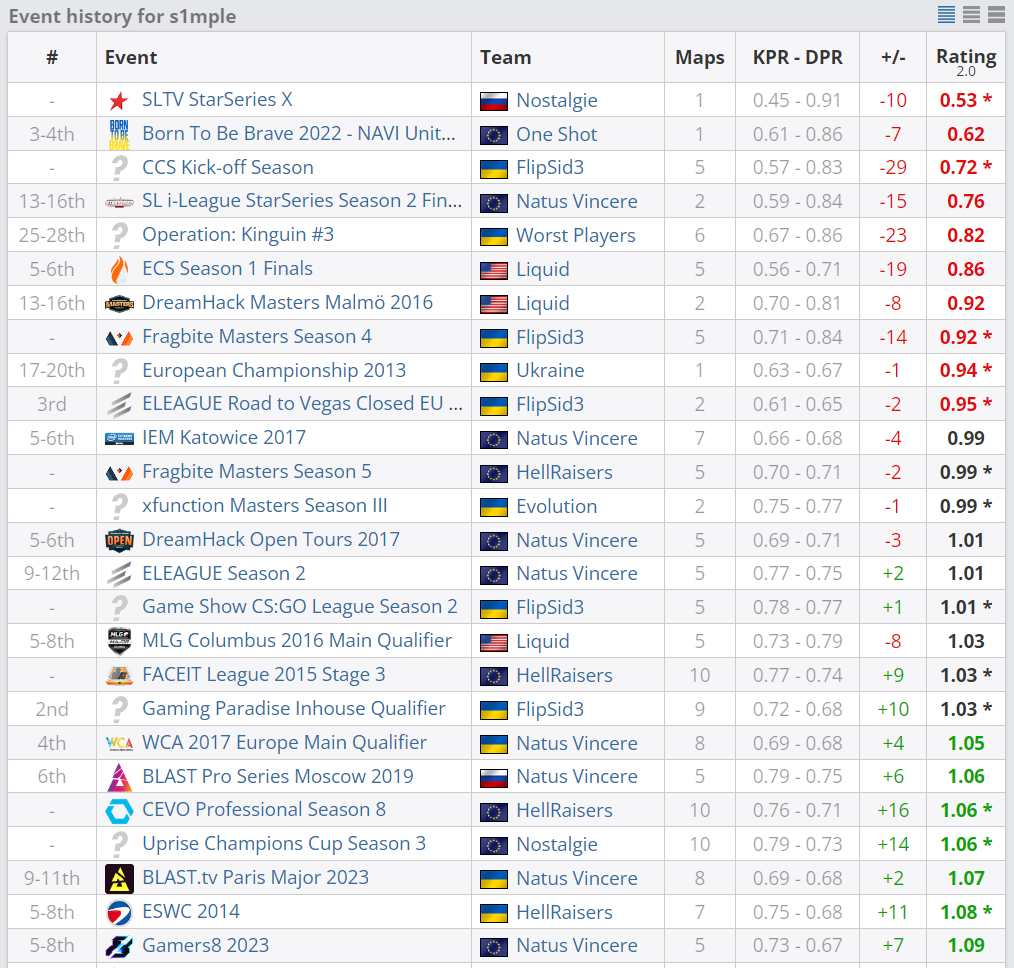The height and width of the screenshot is (968, 1014).
Task: Select the 0.45 - 0.91 KPR-DPR value
Action: pos(797,100)
